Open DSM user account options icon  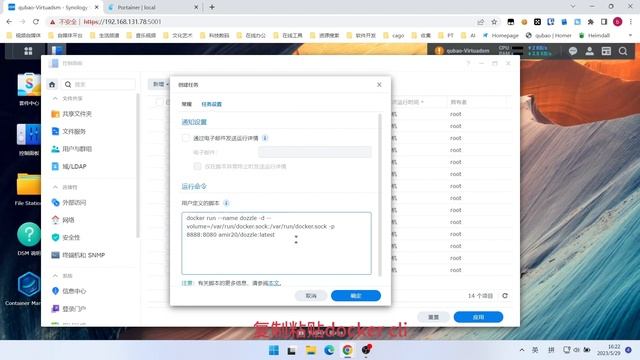click(589, 51)
